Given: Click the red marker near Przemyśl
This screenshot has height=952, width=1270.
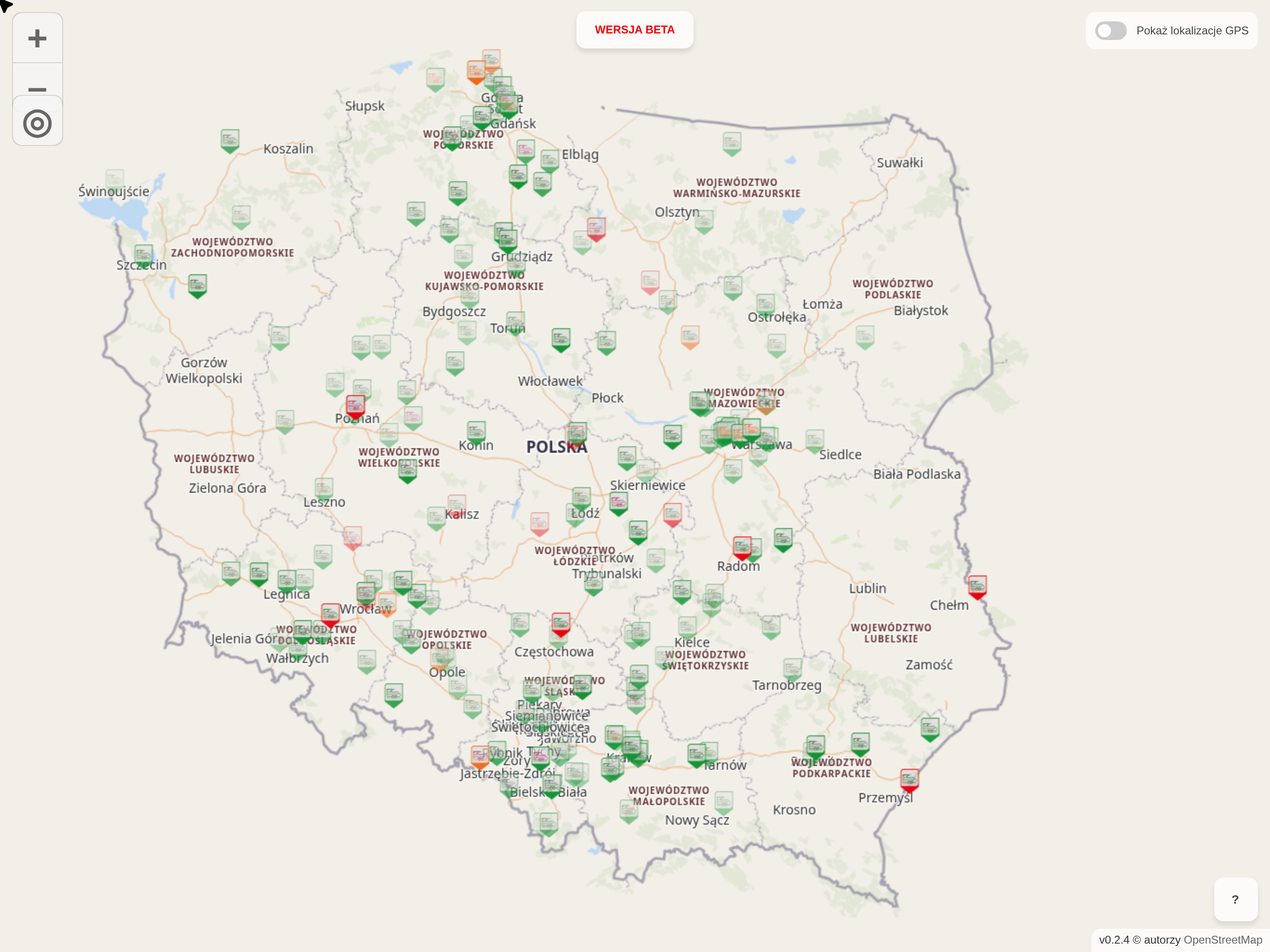Looking at the screenshot, I should pyautogui.click(x=909, y=779).
